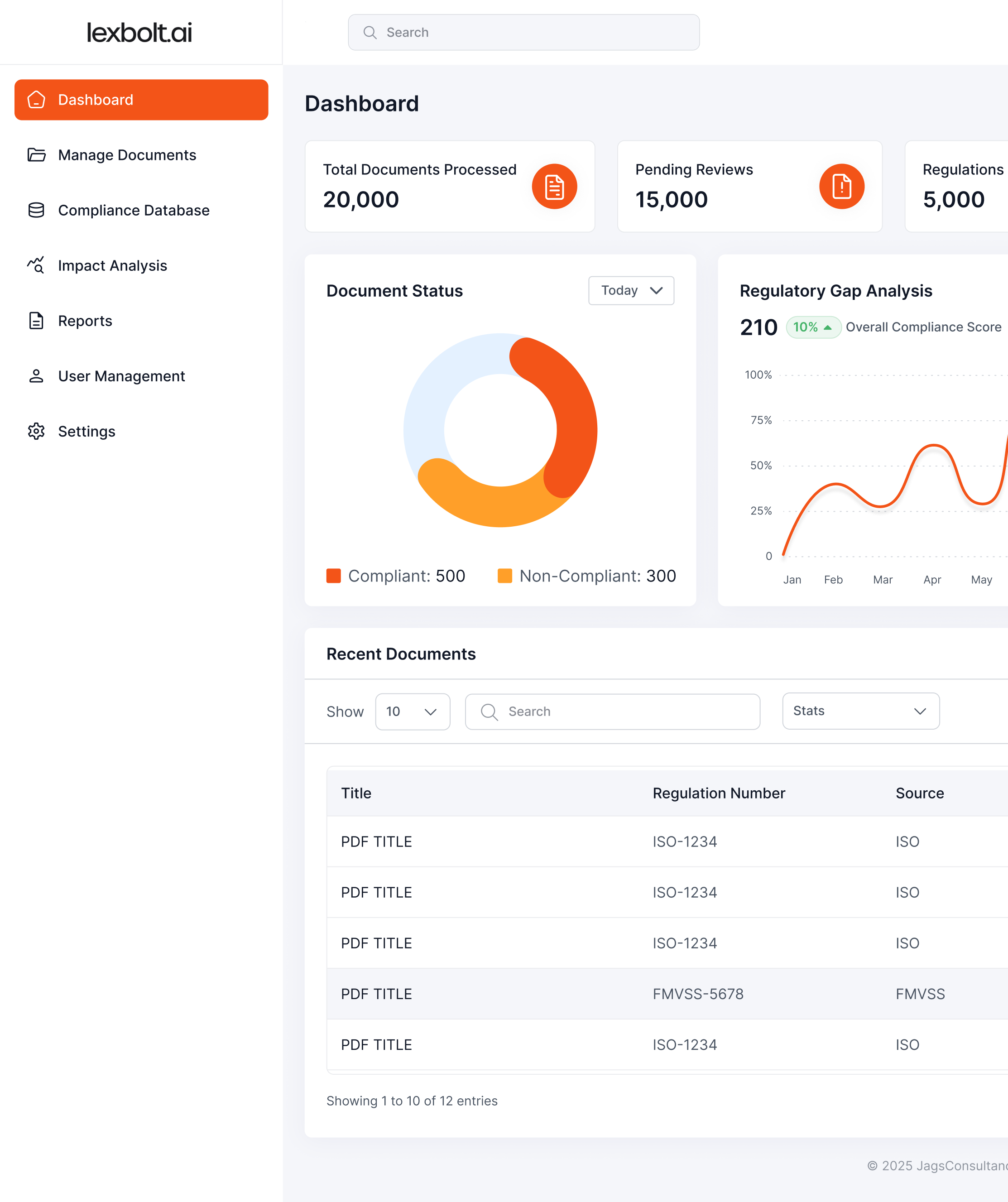Click the Reports document icon
Screen dimensions: 1008x1202
[36, 321]
